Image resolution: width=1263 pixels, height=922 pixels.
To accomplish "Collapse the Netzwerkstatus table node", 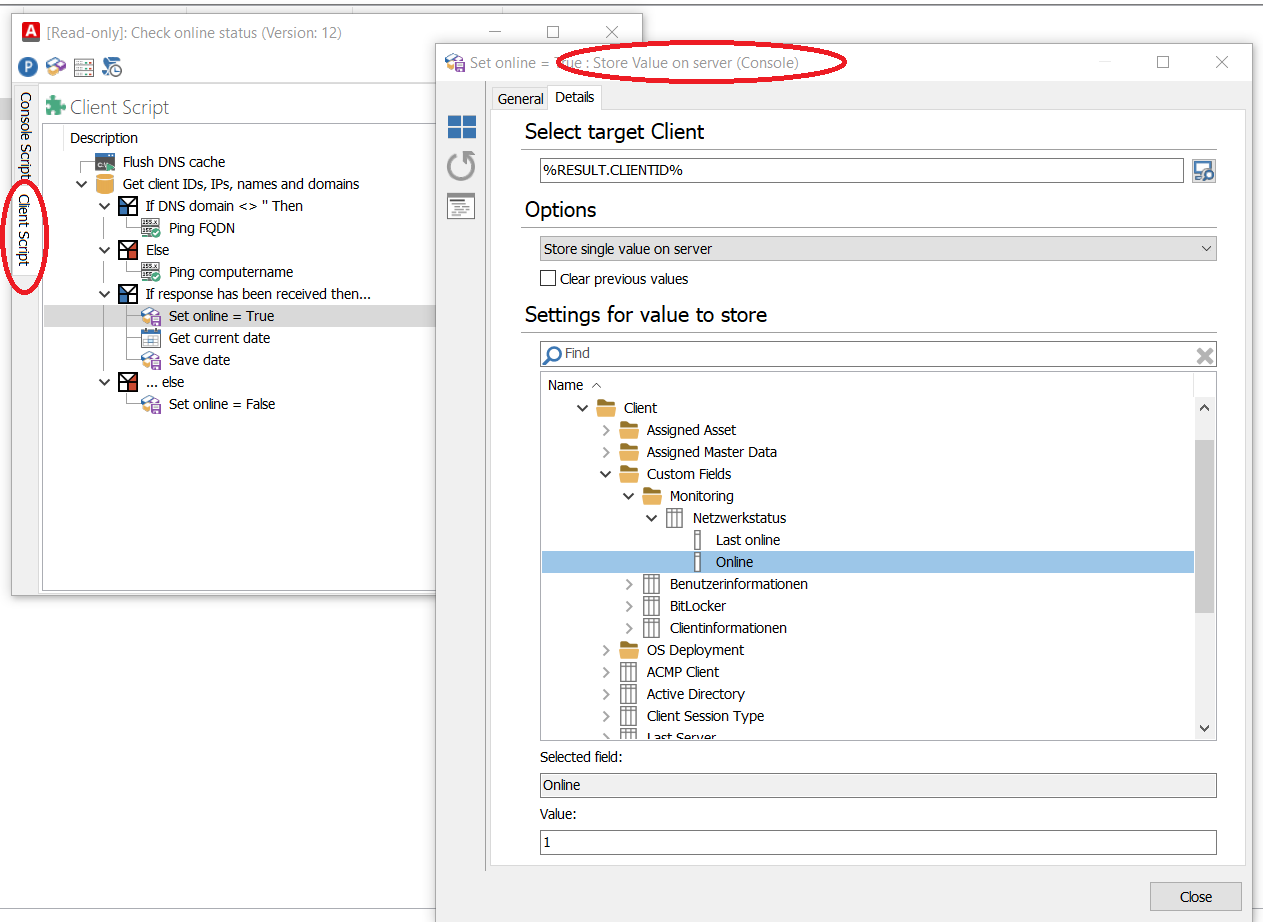I will 652,518.
